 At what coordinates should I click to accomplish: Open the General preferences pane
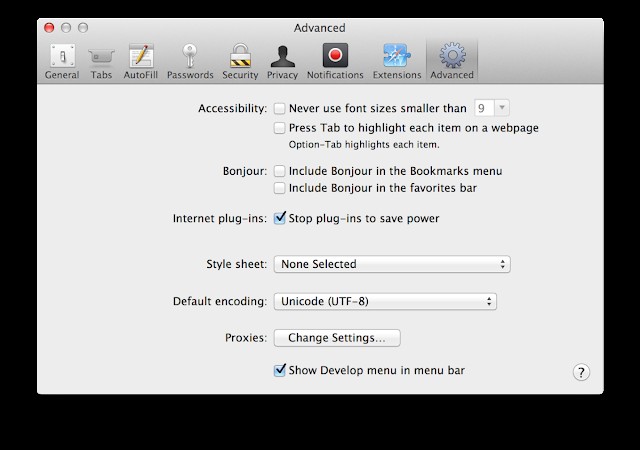coord(62,59)
